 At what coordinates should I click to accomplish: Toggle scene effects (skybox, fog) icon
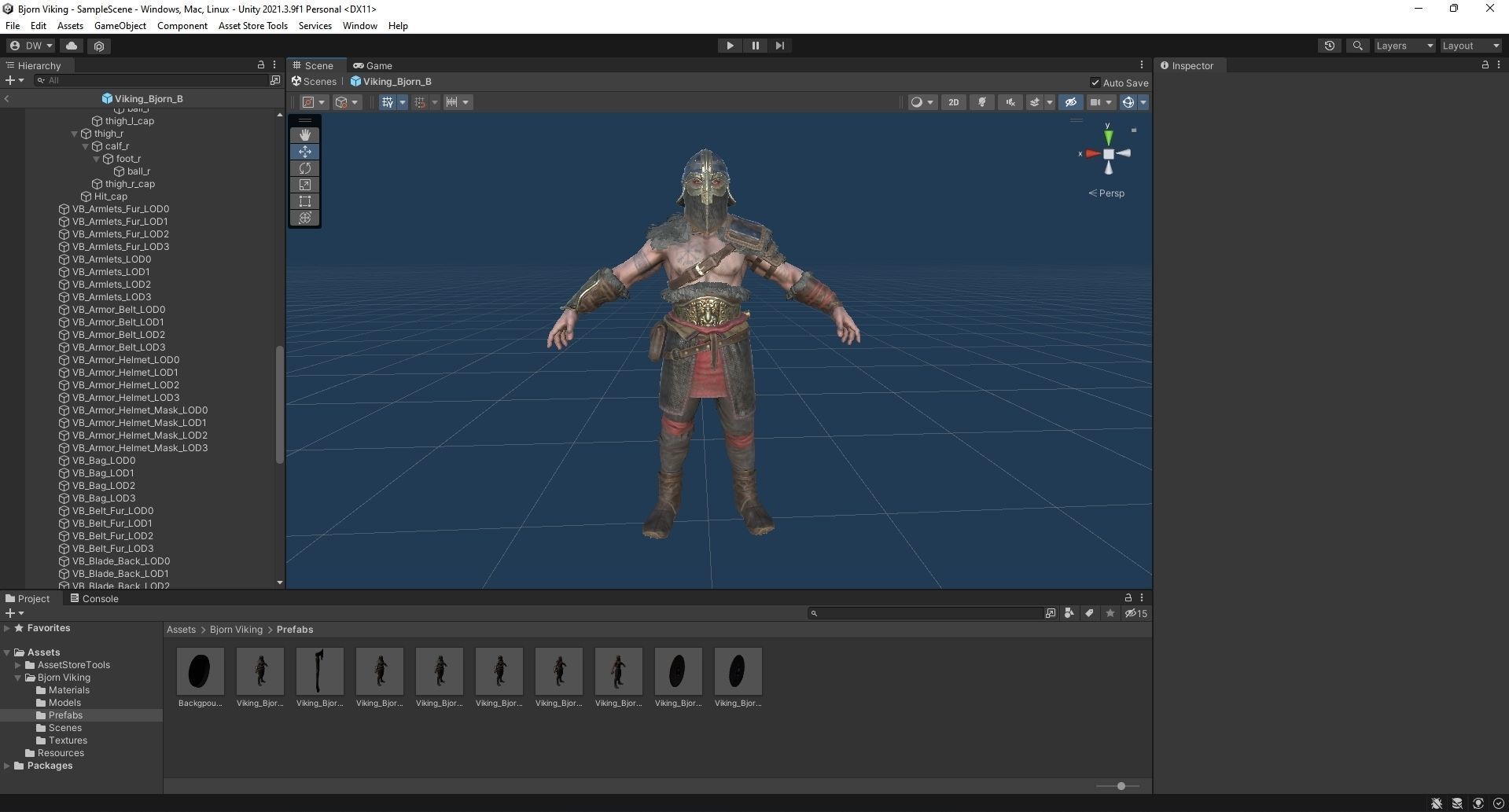pyautogui.click(x=1035, y=102)
